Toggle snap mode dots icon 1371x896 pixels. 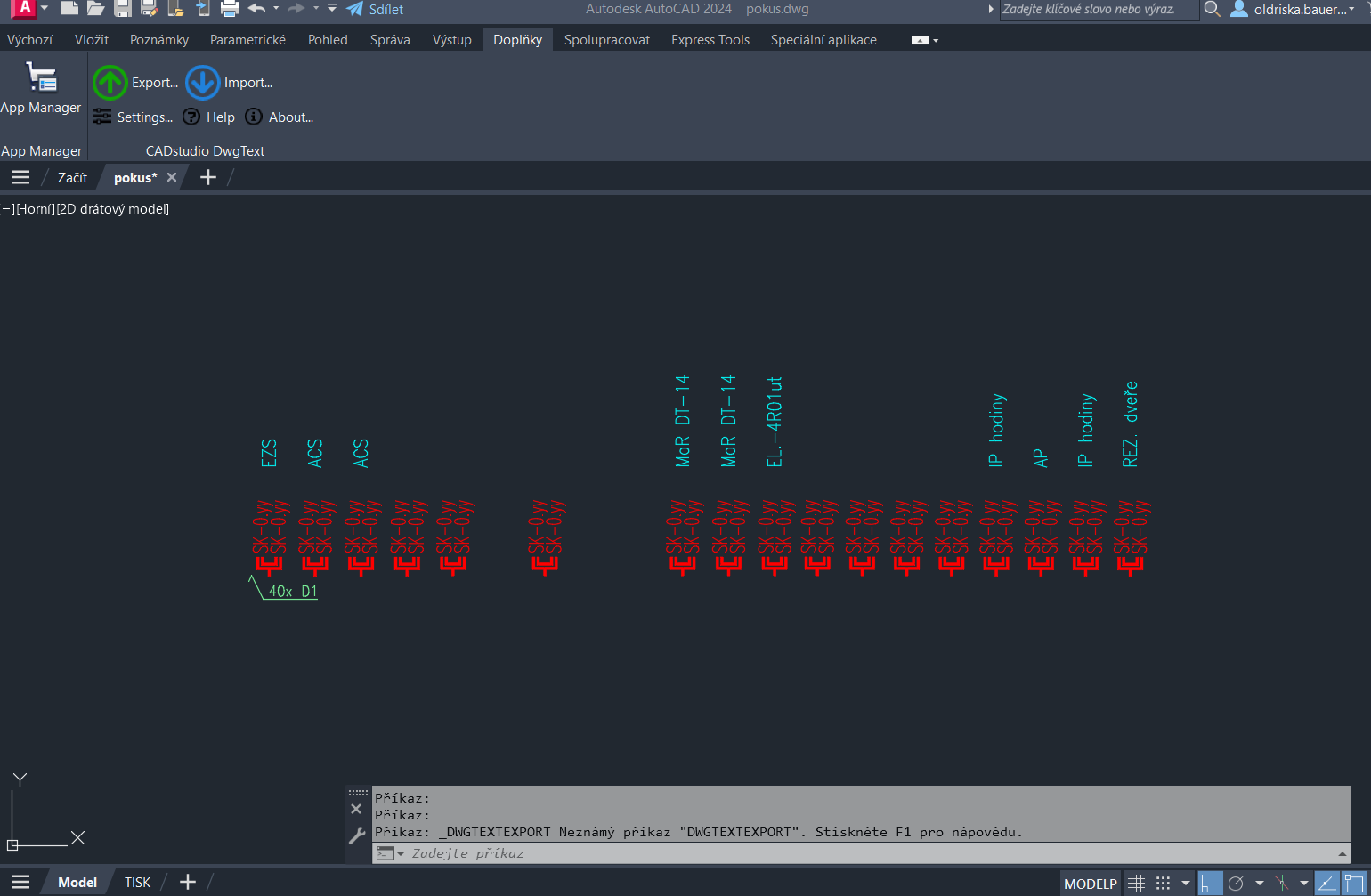(x=1163, y=883)
